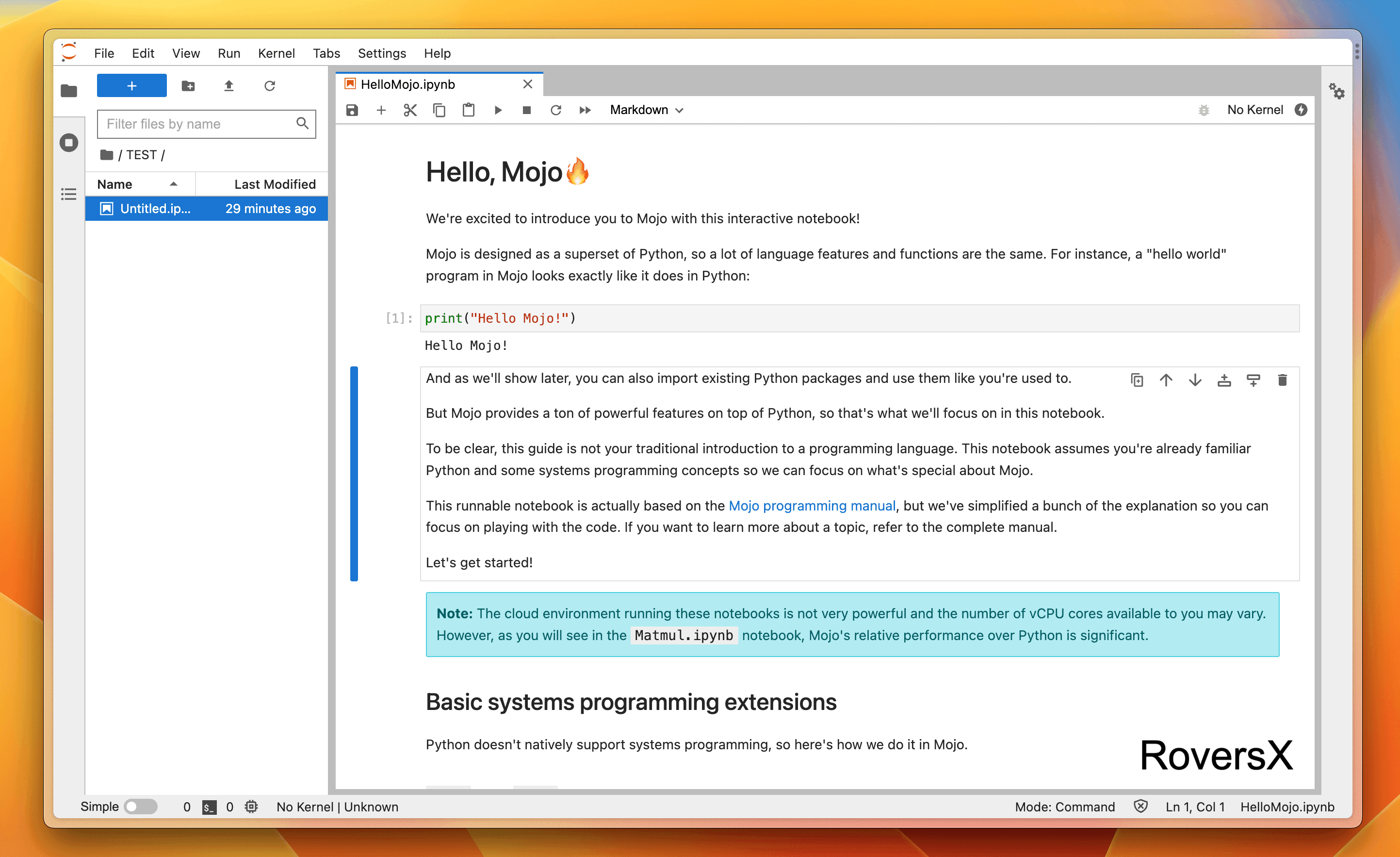Viewport: 1400px width, 857px height.
Task: Toggle Simple interface mode switch
Action: (140, 806)
